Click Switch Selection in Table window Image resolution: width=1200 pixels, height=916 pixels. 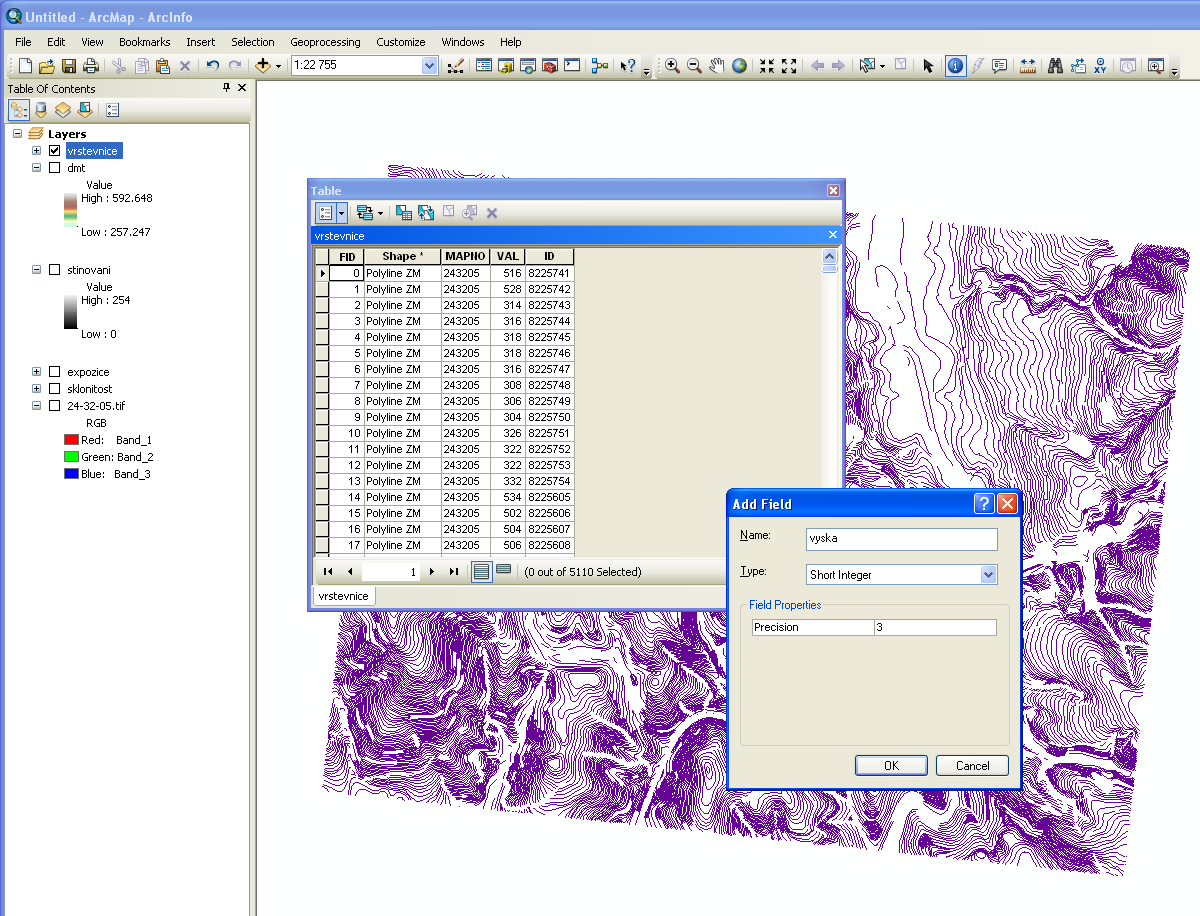tap(426, 212)
